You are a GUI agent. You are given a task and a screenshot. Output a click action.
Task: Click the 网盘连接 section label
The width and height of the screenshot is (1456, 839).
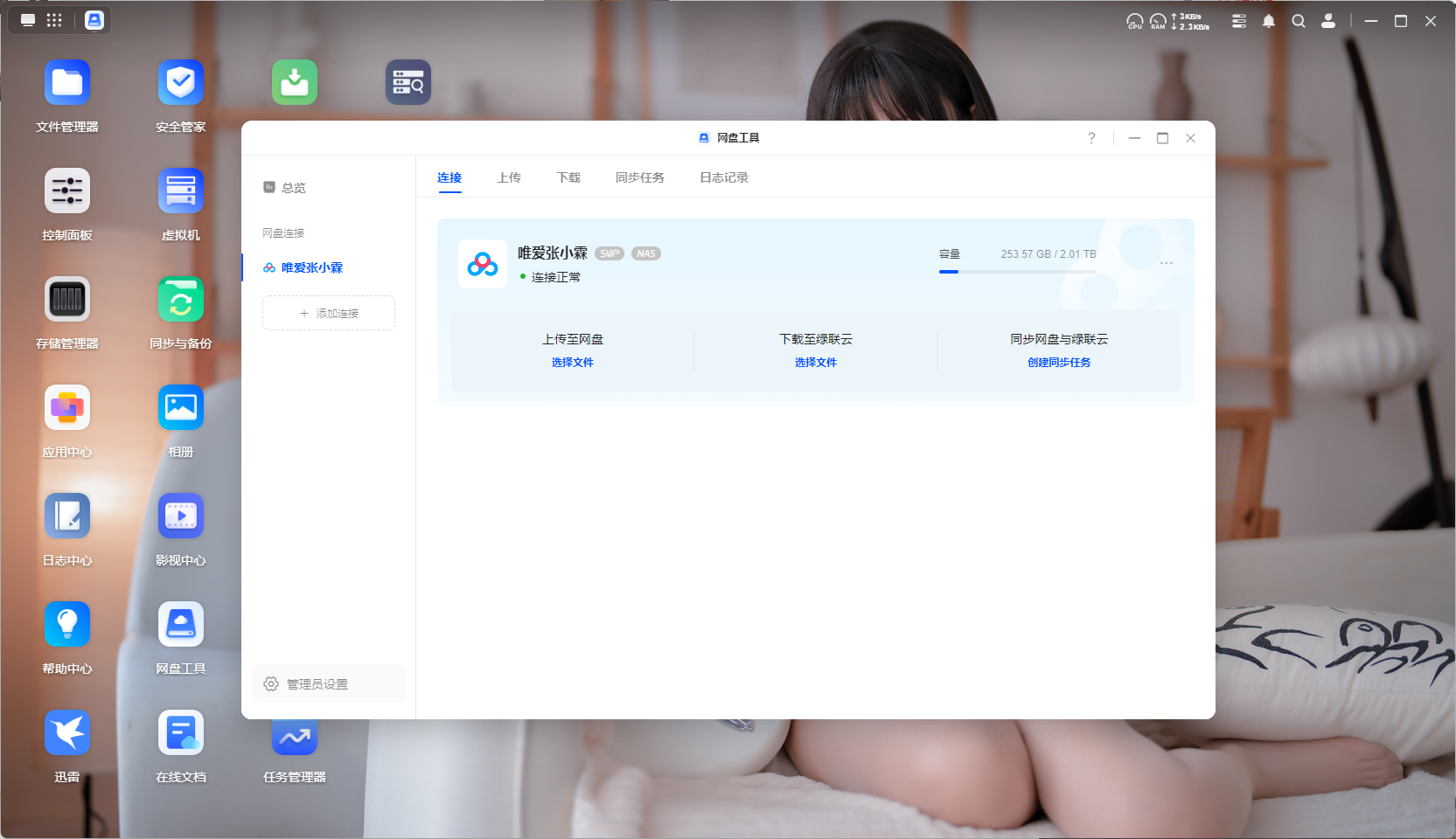pos(283,233)
